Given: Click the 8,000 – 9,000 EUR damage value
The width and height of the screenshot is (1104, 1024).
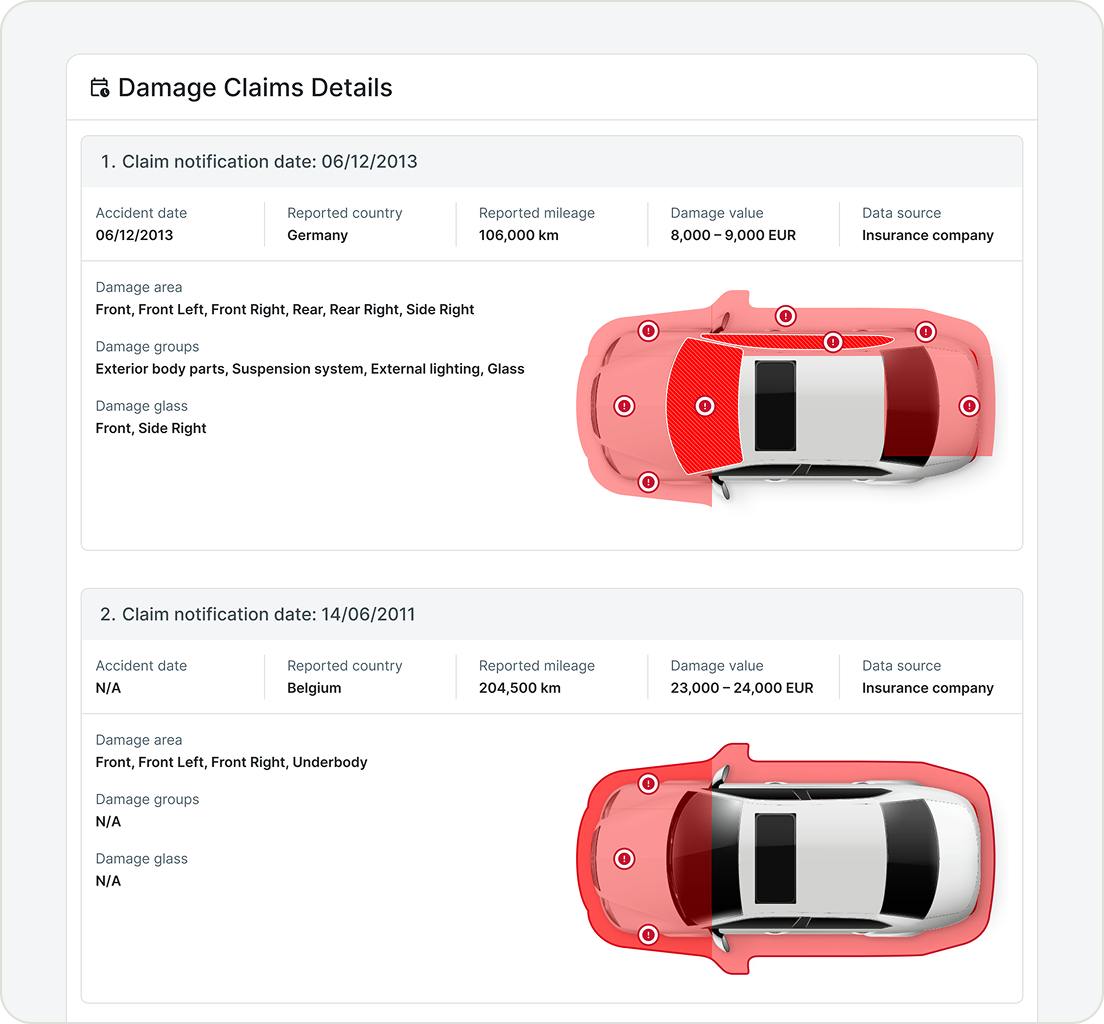Looking at the screenshot, I should pyautogui.click(x=733, y=236).
